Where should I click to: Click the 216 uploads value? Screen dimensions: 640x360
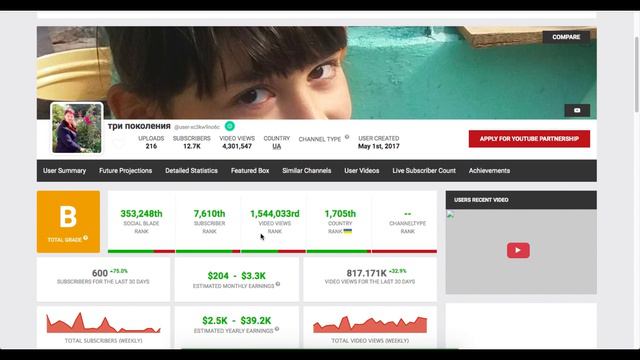click(151, 146)
